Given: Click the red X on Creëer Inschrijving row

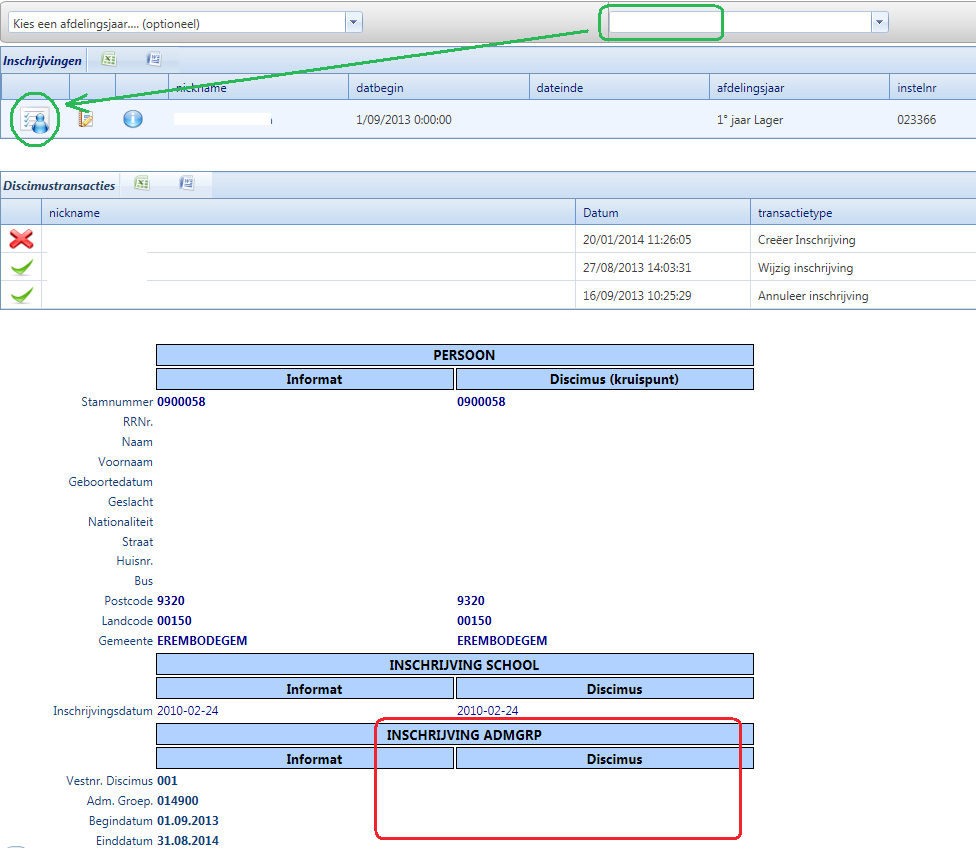Looking at the screenshot, I should 21,240.
